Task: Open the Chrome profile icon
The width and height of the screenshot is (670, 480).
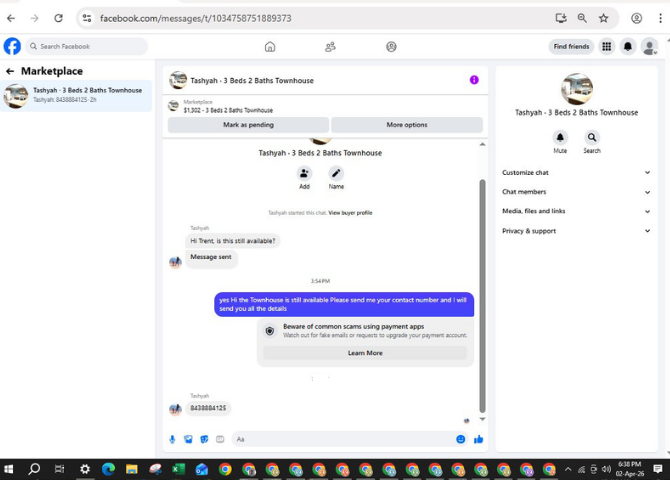Action: pyautogui.click(x=637, y=18)
